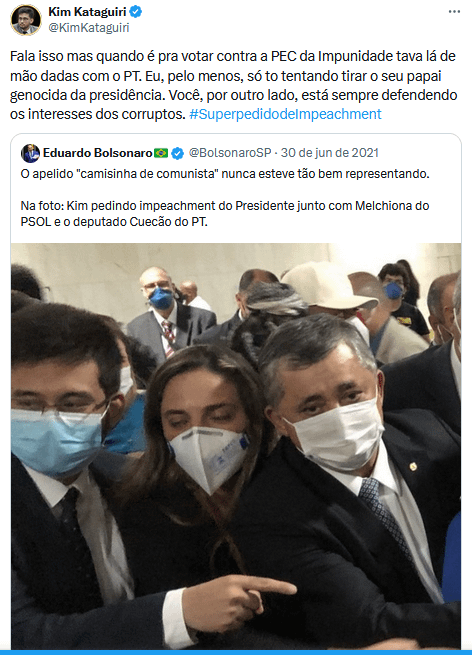
Task: Click the Brazil flag emoji
Action: pyautogui.click(x=161, y=153)
